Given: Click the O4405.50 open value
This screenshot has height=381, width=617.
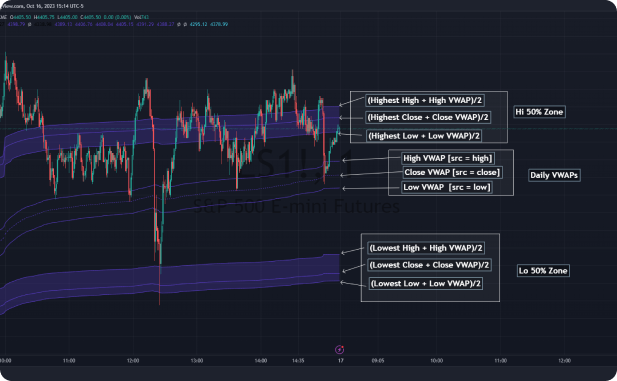Looking at the screenshot, I should tap(20, 17).
